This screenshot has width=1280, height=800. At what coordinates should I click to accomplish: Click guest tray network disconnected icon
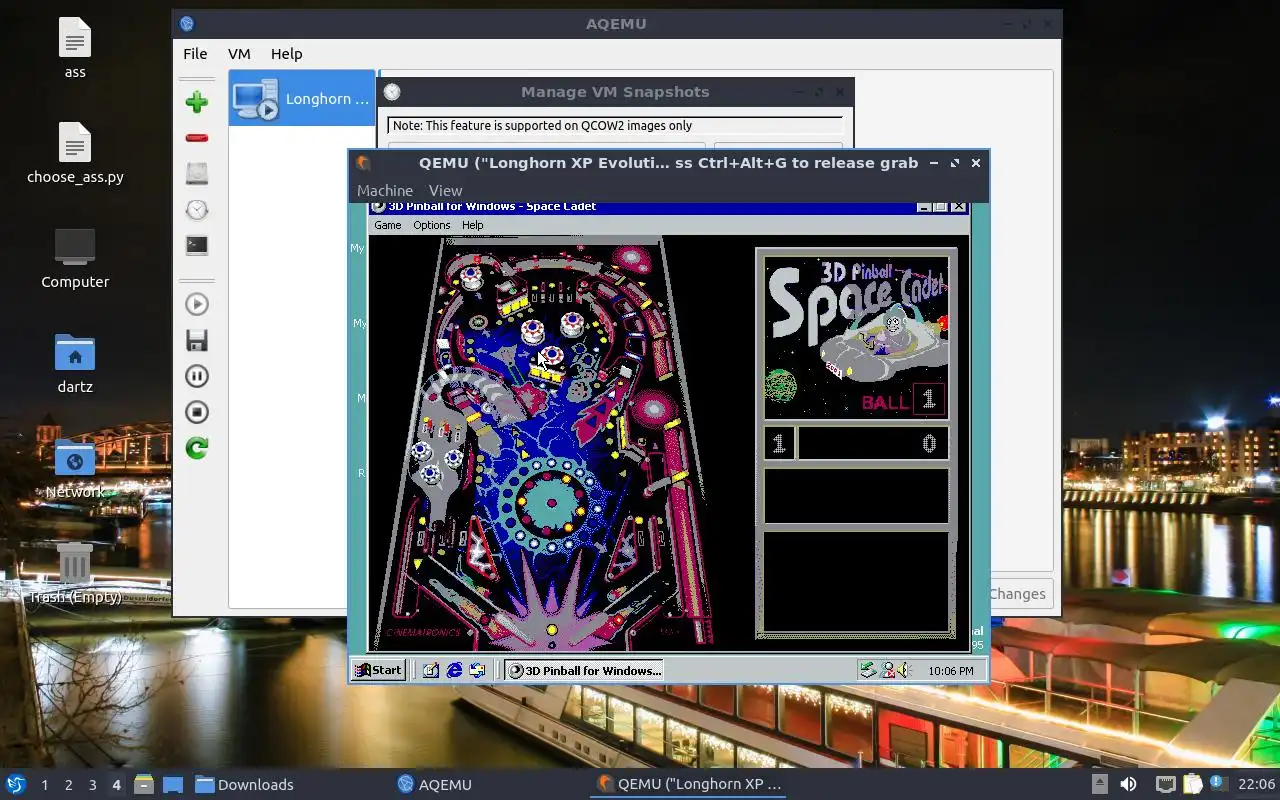pos(887,670)
